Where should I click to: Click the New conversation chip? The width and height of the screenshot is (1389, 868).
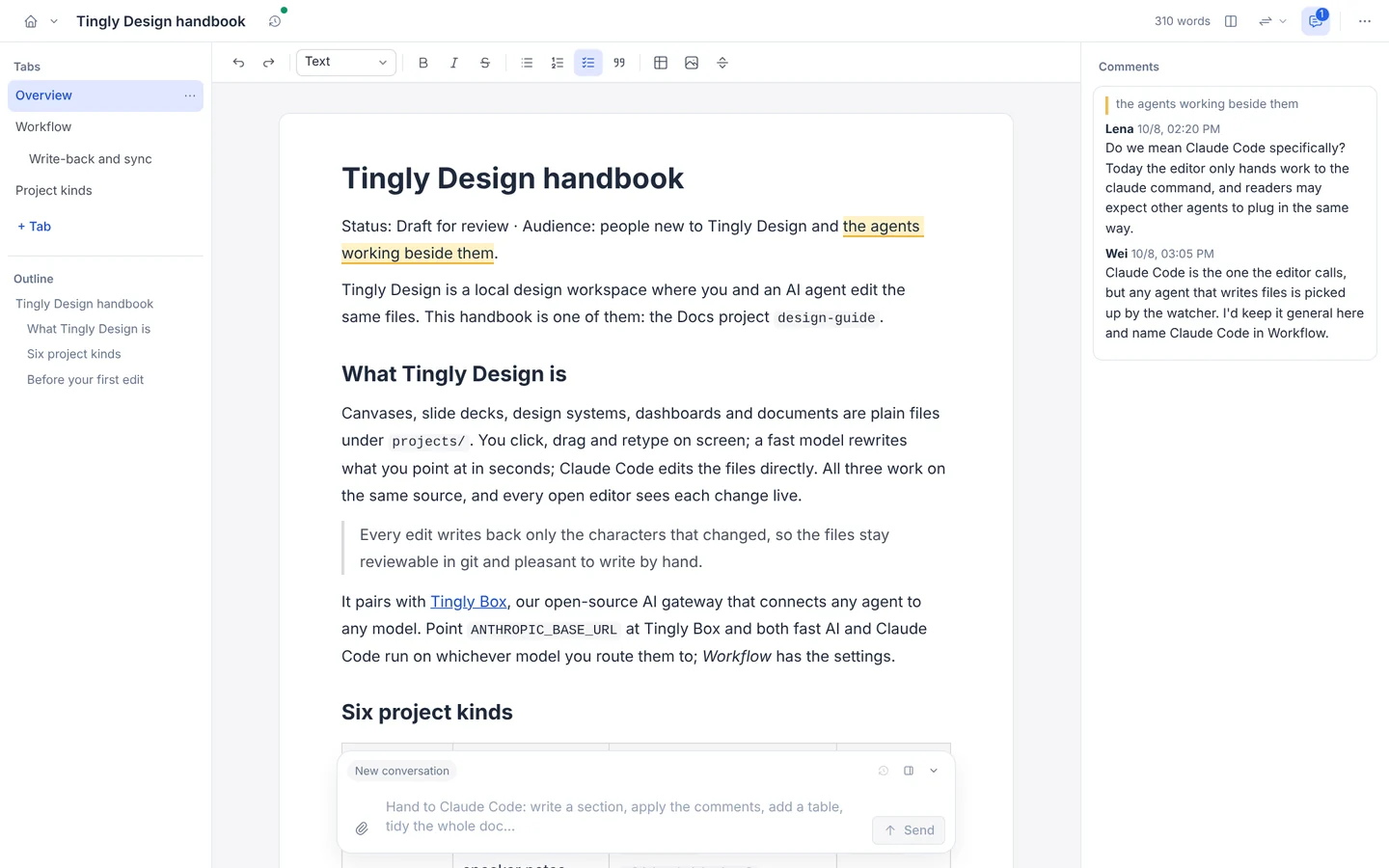(x=401, y=771)
